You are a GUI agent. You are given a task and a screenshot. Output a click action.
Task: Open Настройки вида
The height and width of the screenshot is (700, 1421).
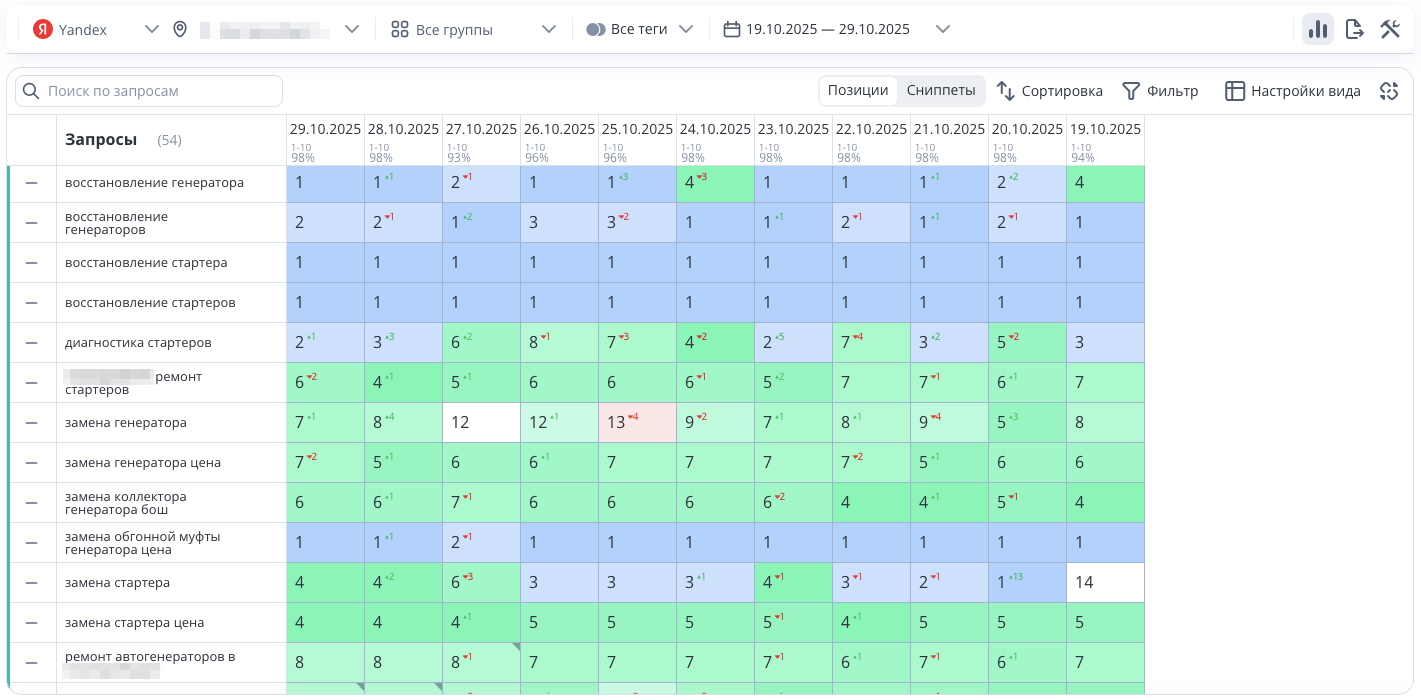pyautogui.click(x=1293, y=91)
